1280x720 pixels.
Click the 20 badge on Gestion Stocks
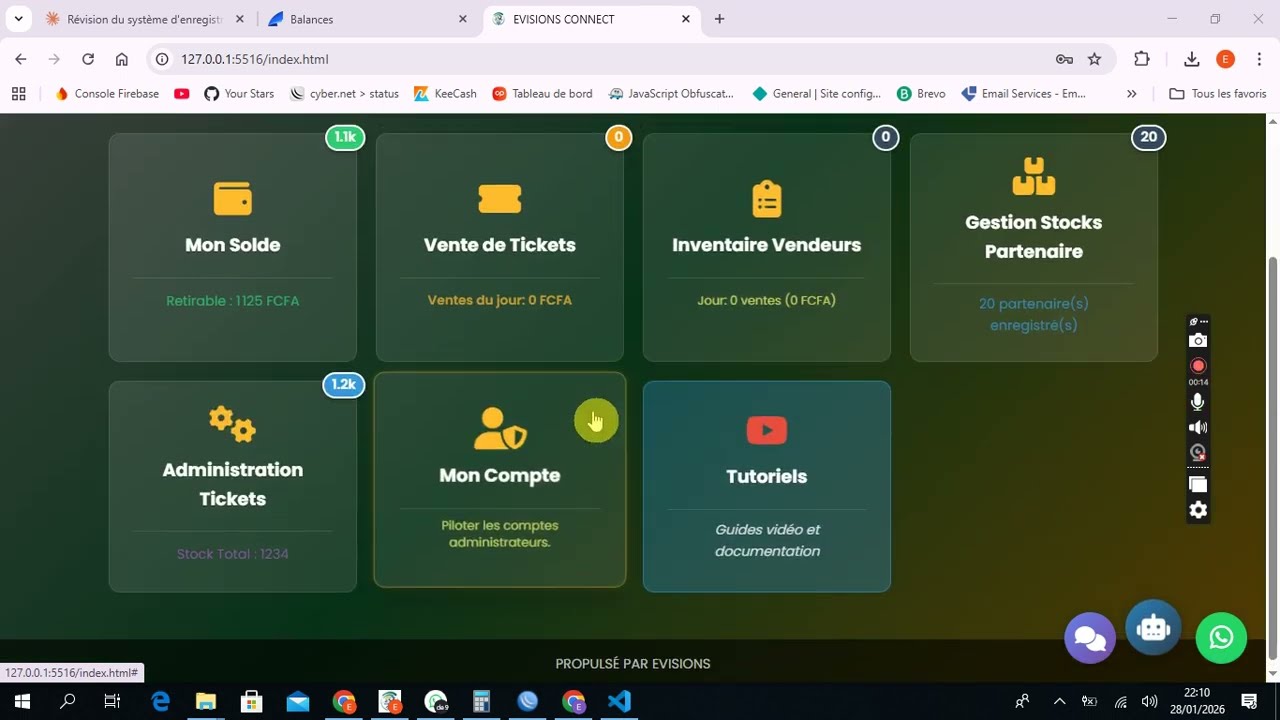(1148, 137)
